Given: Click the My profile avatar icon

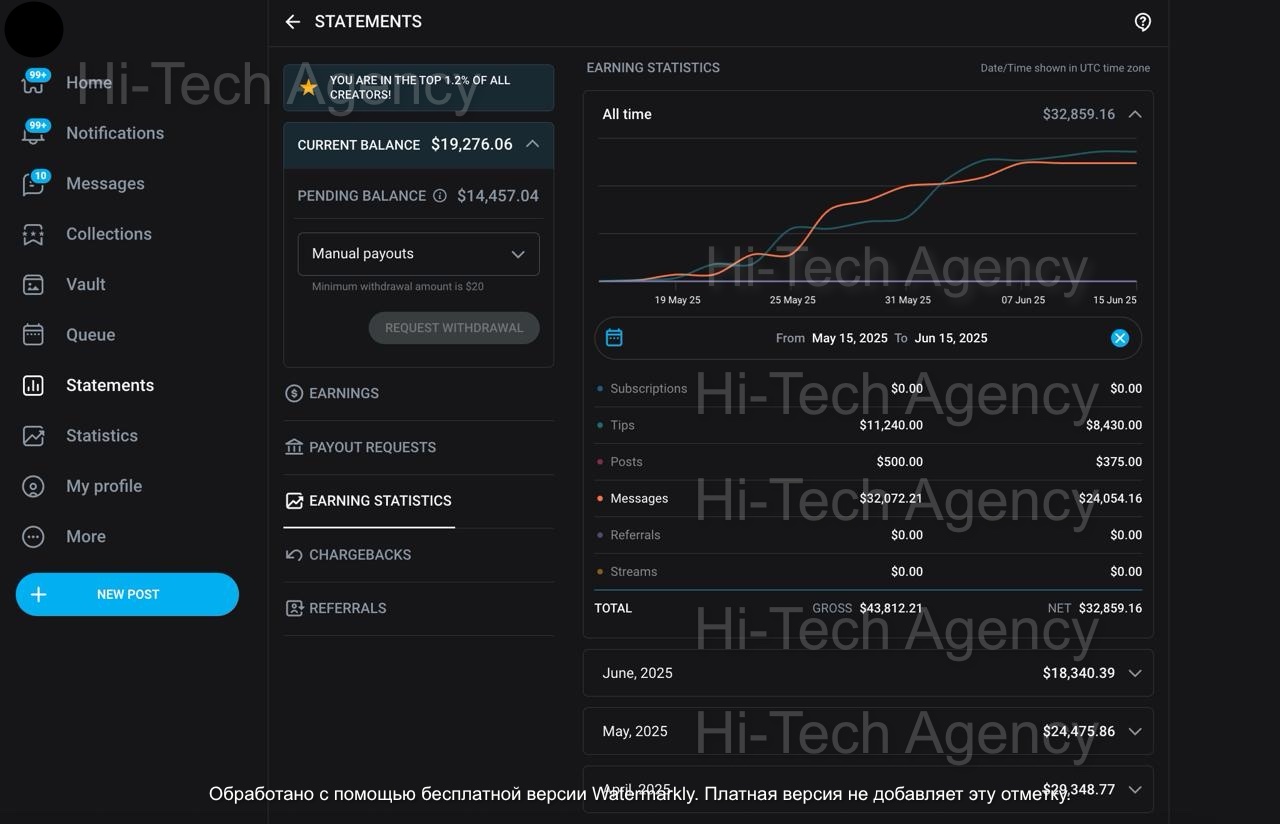Looking at the screenshot, I should [x=33, y=486].
